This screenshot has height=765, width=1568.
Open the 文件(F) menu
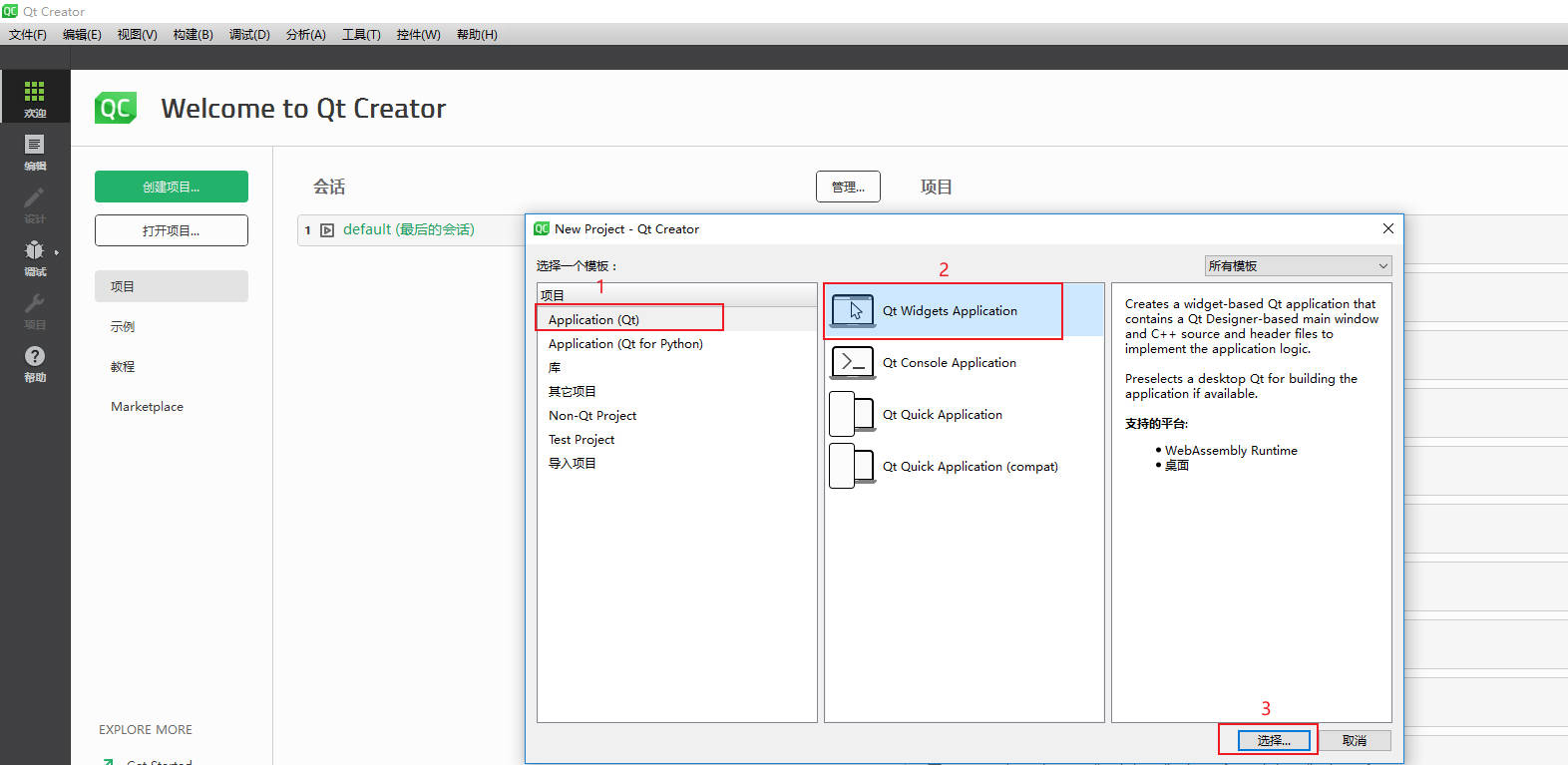coord(28,34)
